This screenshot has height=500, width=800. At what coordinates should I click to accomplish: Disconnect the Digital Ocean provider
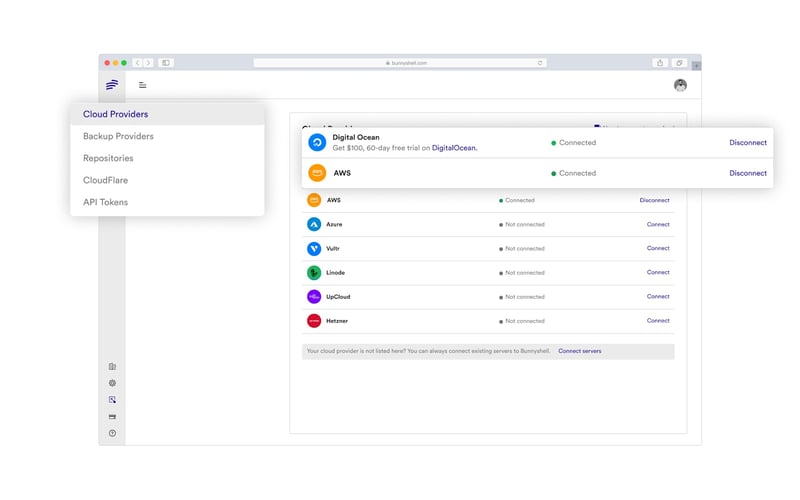point(748,143)
